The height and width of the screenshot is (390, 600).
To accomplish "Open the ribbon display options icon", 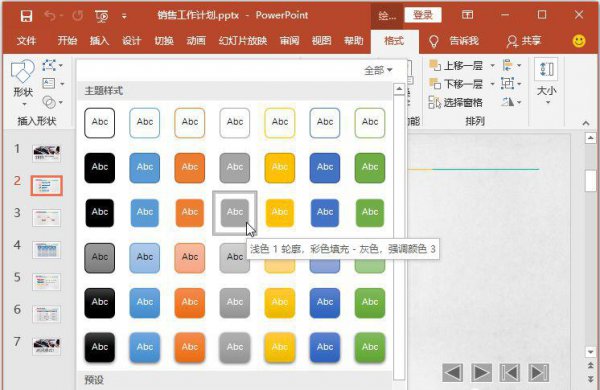I will [x=467, y=15].
